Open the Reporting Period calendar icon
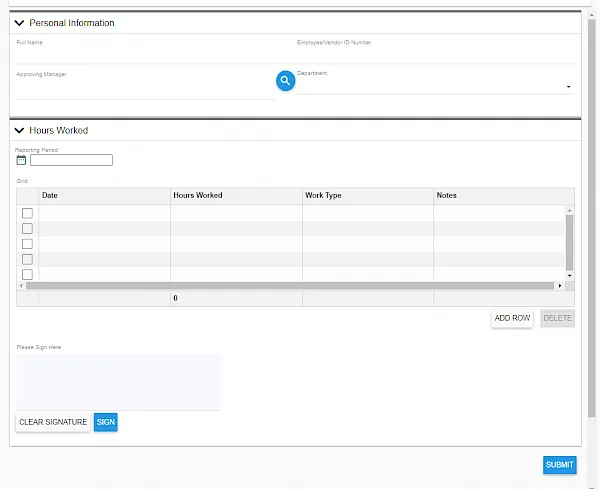 pos(21,160)
